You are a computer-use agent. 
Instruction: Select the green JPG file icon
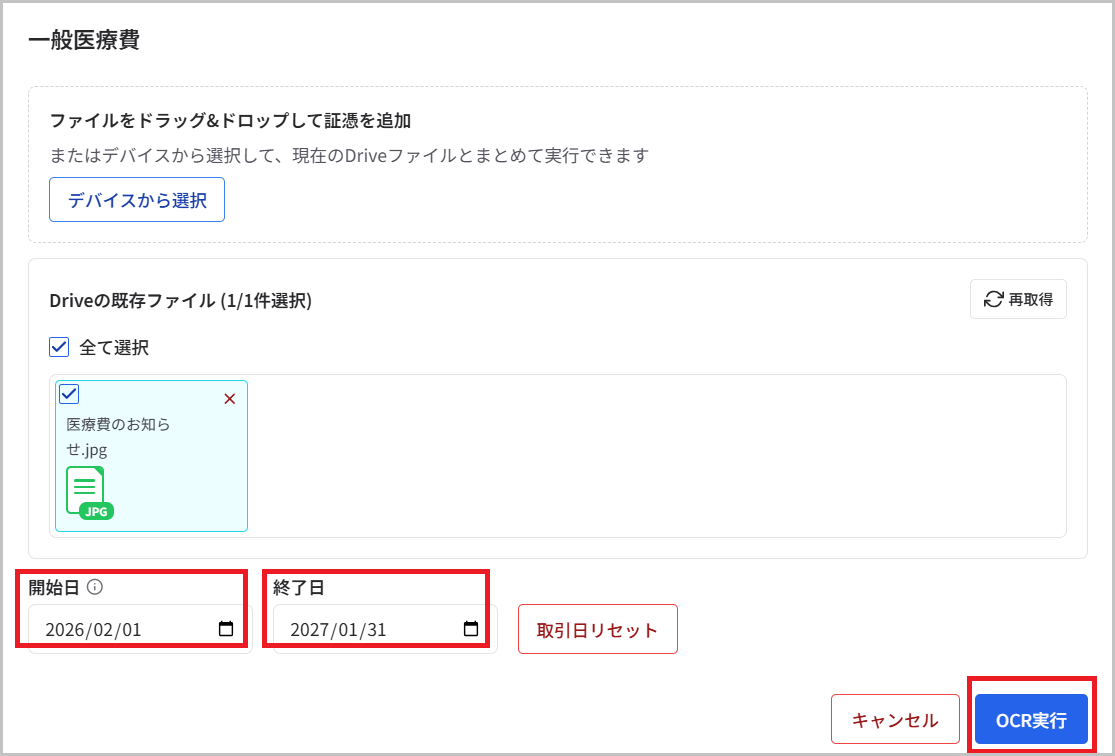90,493
